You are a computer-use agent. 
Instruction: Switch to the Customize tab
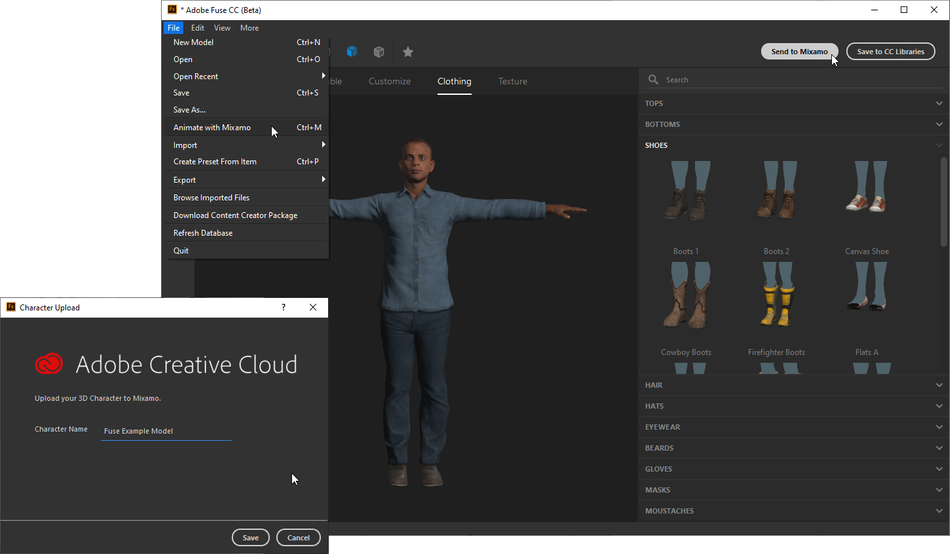coord(390,81)
